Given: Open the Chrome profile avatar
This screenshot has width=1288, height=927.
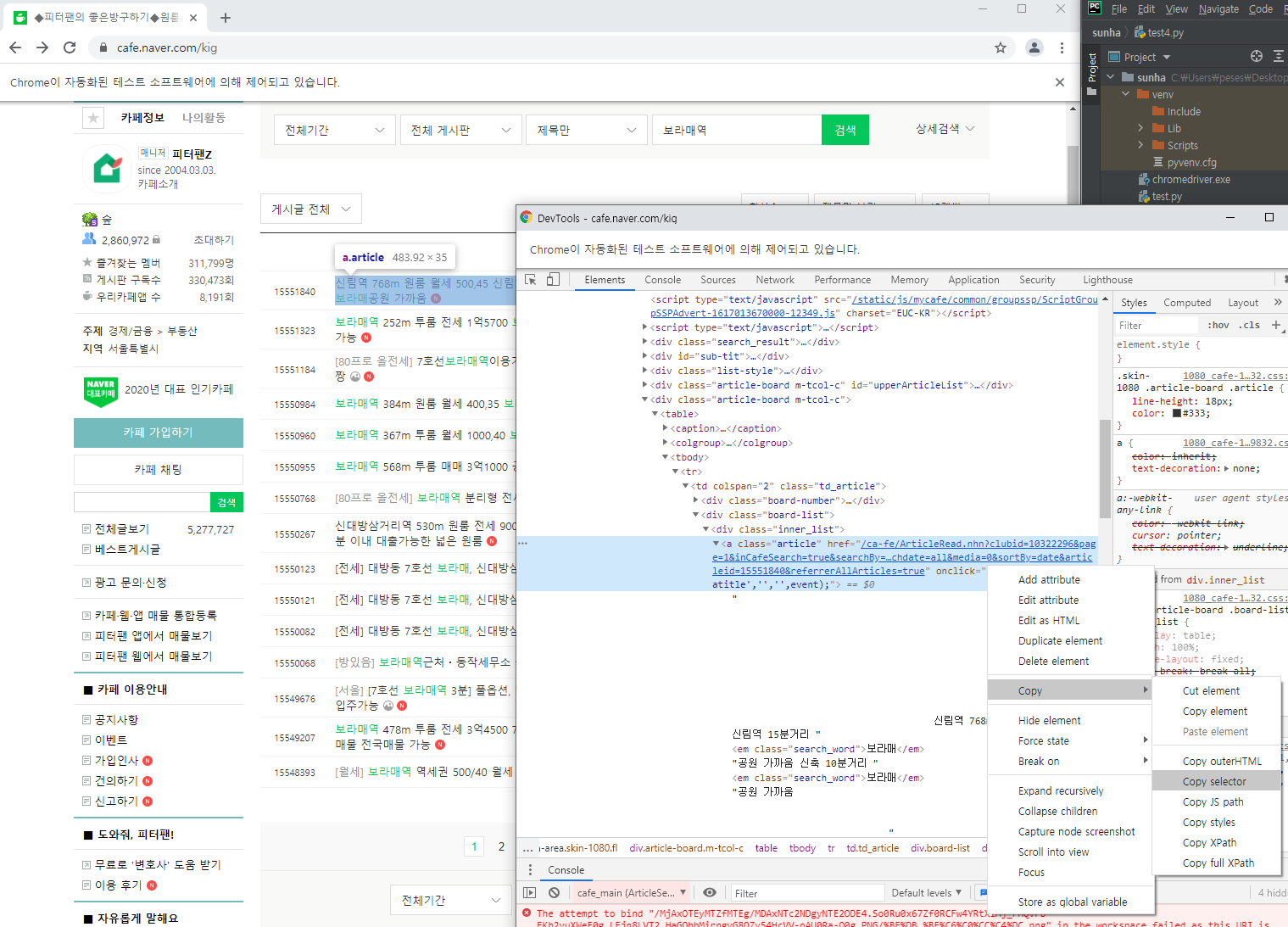Looking at the screenshot, I should point(1034,47).
